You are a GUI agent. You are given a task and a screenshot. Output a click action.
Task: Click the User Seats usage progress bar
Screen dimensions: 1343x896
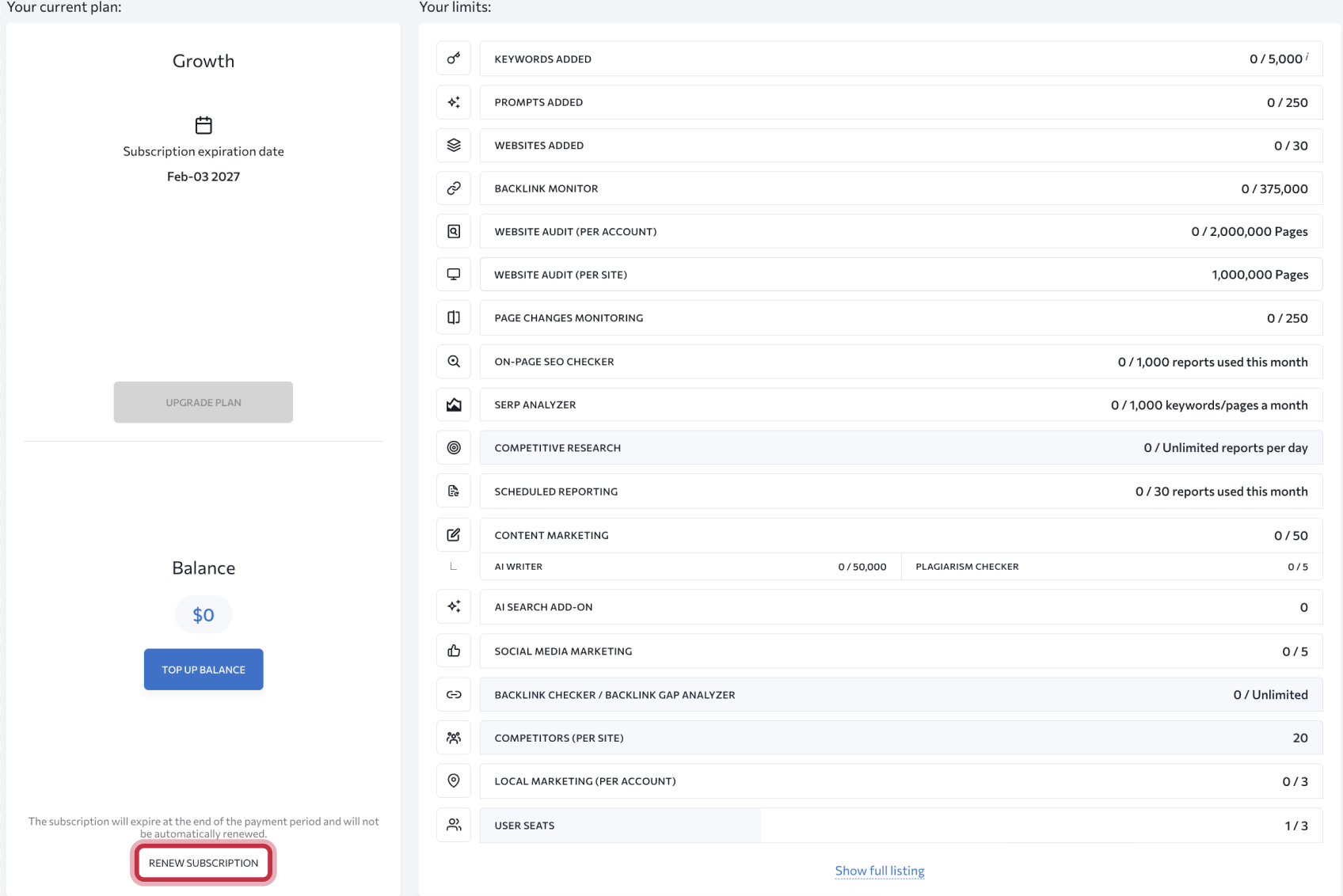pyautogui.click(x=620, y=826)
